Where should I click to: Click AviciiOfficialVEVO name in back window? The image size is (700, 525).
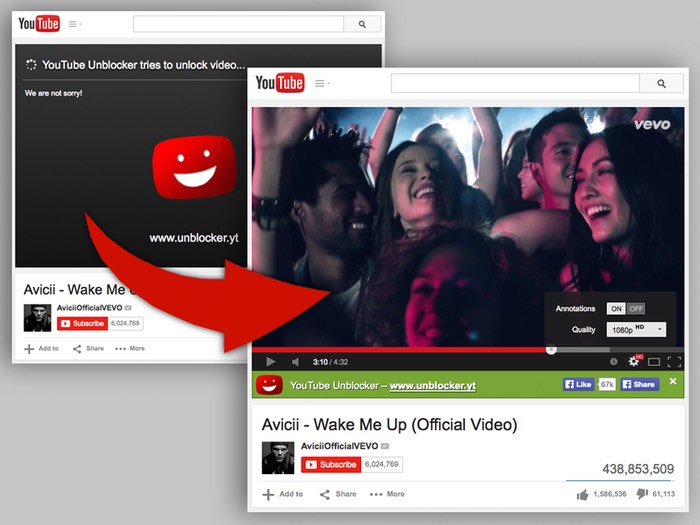click(89, 308)
